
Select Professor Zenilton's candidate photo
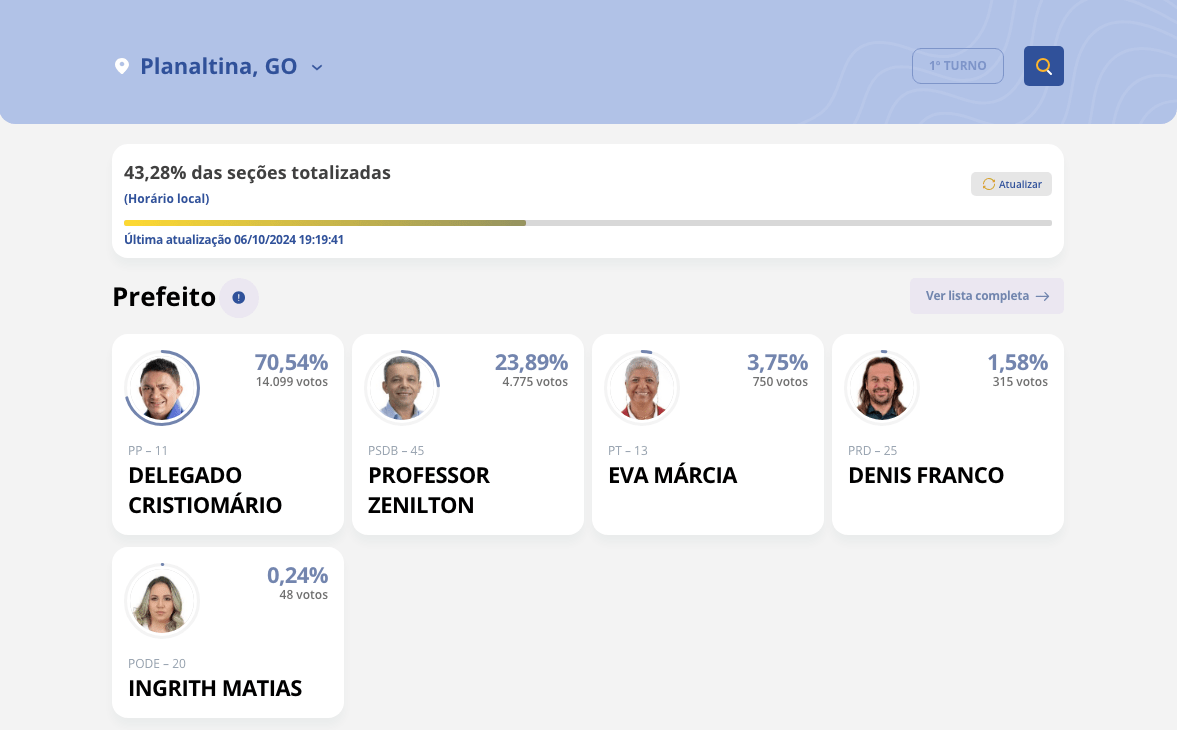(402, 388)
